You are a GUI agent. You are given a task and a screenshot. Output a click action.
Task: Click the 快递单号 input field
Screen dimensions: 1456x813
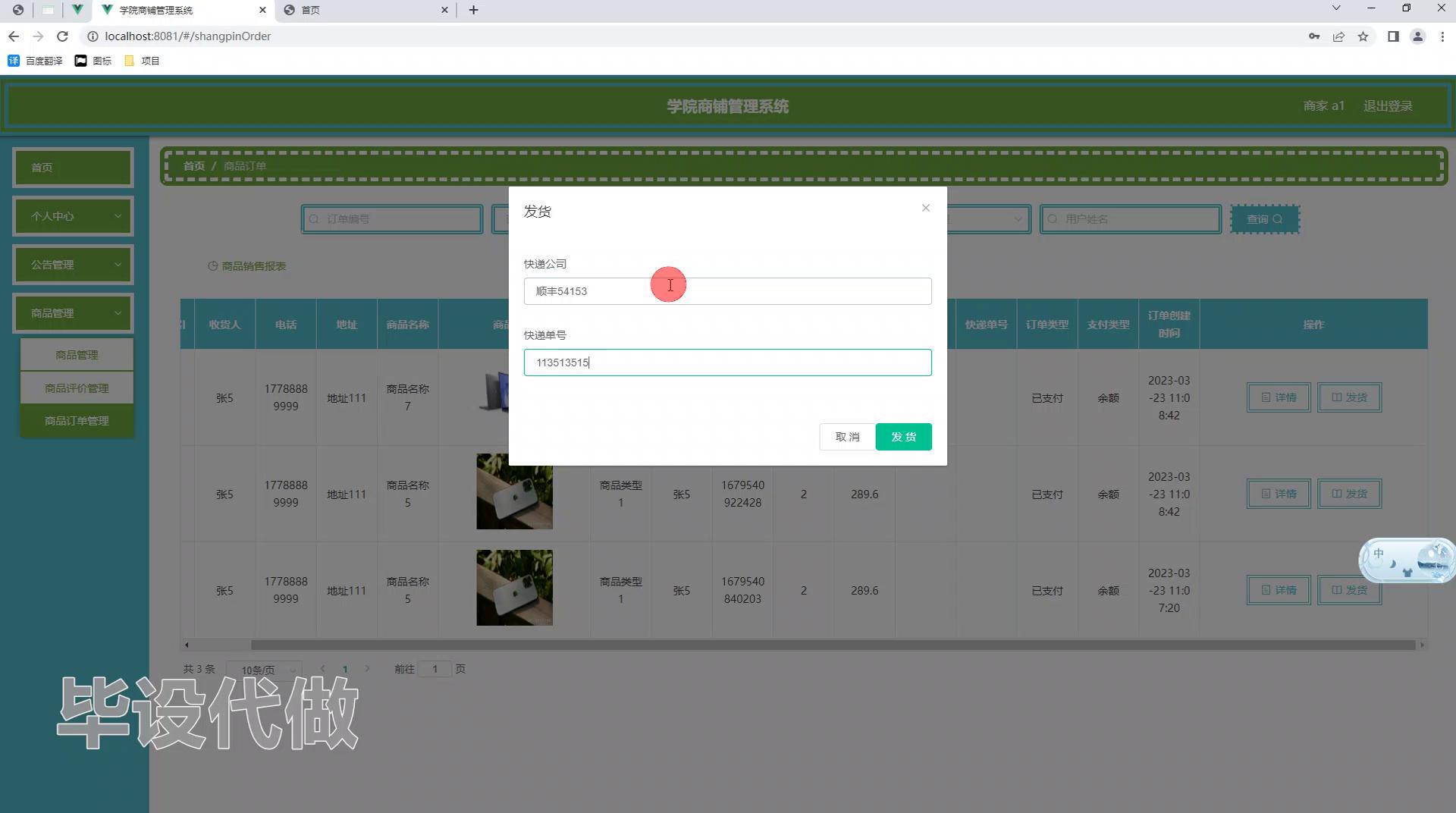point(727,363)
